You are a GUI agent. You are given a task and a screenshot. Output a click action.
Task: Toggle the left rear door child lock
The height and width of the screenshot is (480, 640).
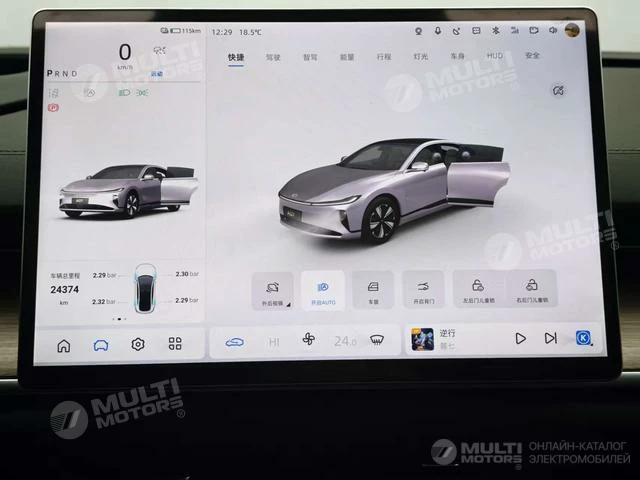pos(479,289)
